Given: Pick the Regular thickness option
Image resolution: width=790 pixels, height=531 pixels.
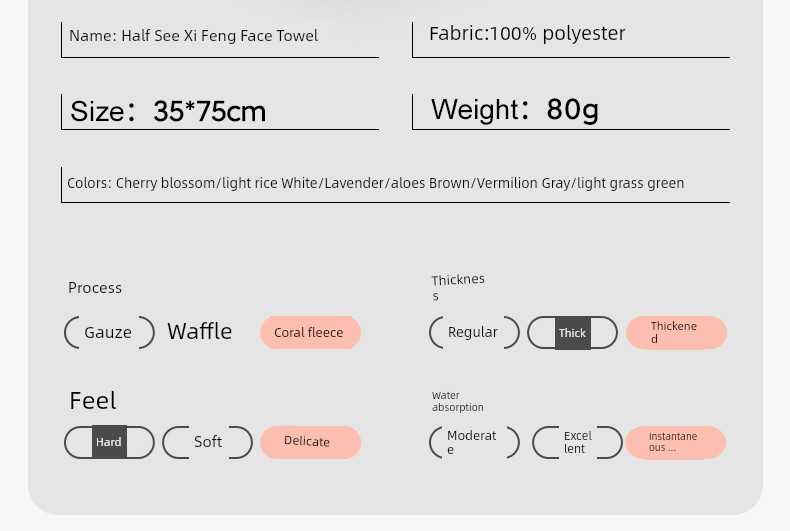Looking at the screenshot, I should (x=474, y=333).
